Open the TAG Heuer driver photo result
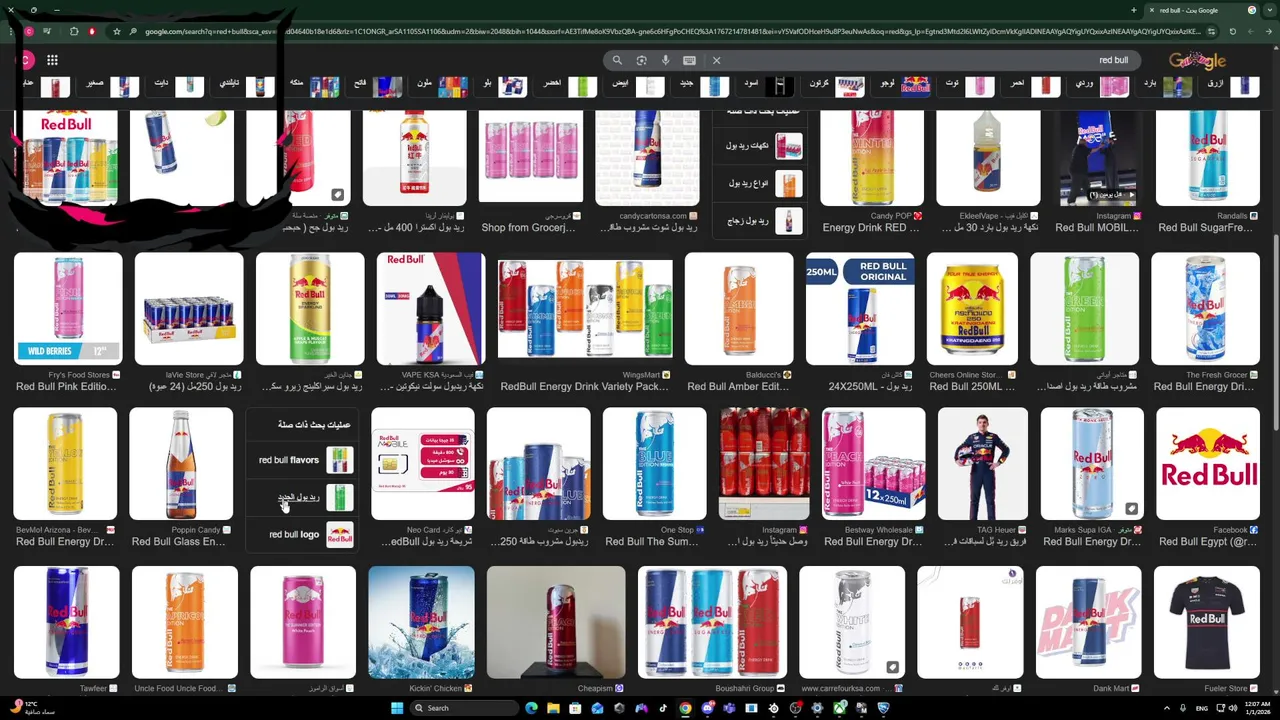Image resolution: width=1280 pixels, height=720 pixels. click(983, 464)
